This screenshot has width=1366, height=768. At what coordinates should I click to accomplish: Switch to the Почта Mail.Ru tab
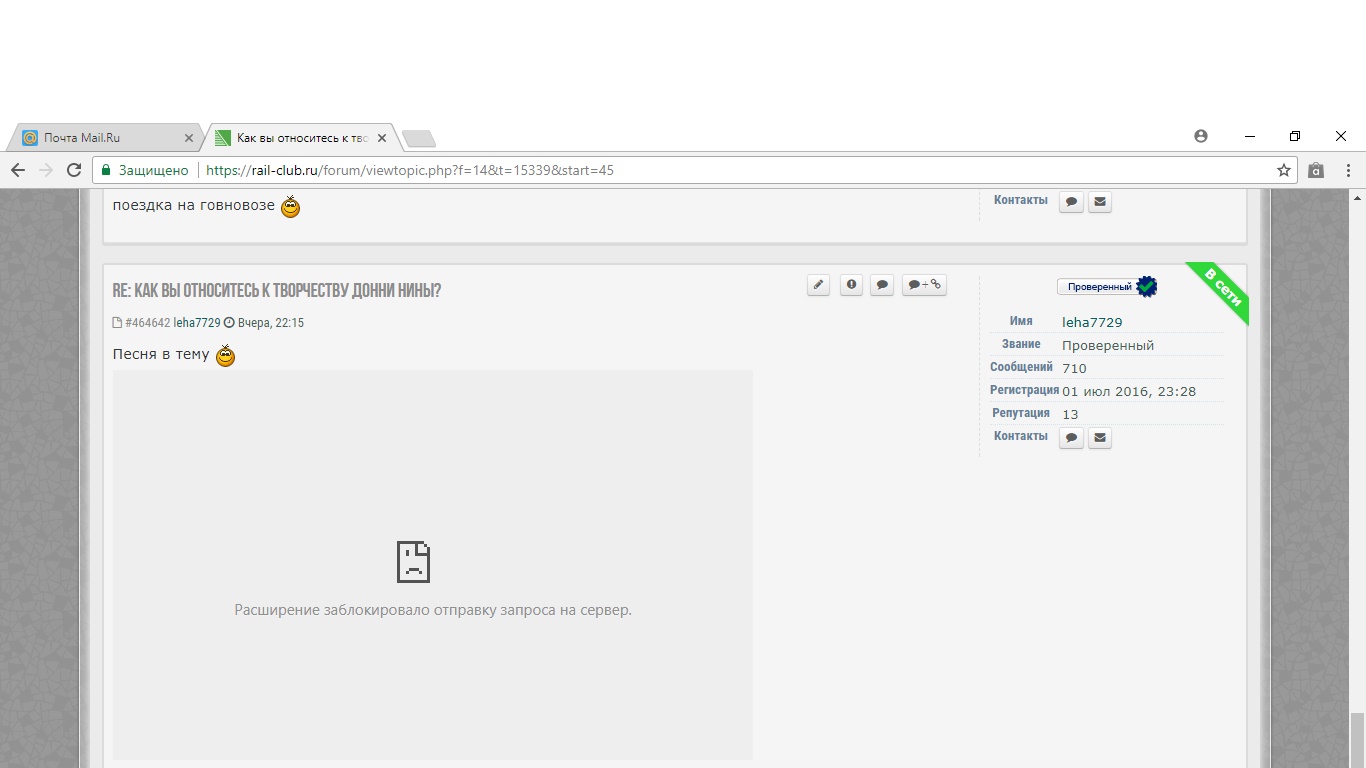[x=100, y=138]
